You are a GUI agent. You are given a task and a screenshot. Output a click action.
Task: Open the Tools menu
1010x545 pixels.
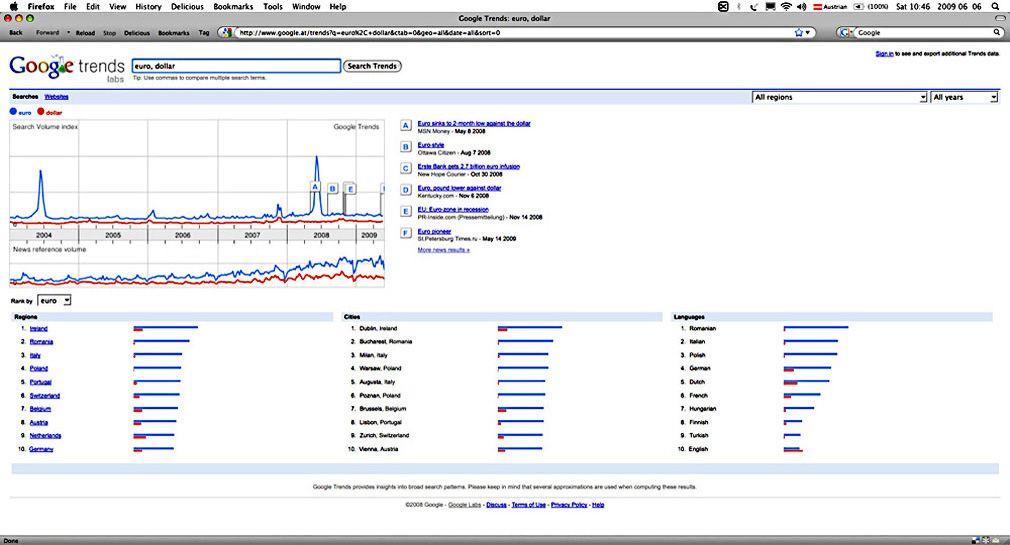(272, 6)
